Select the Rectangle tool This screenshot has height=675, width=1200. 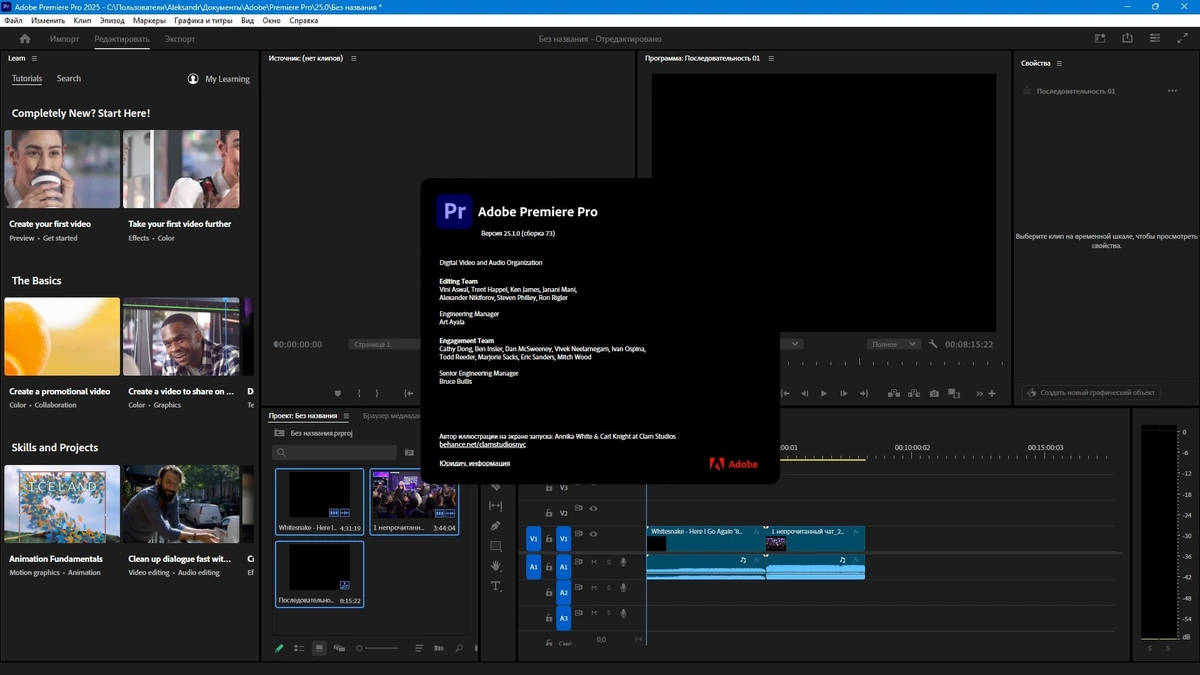point(496,546)
